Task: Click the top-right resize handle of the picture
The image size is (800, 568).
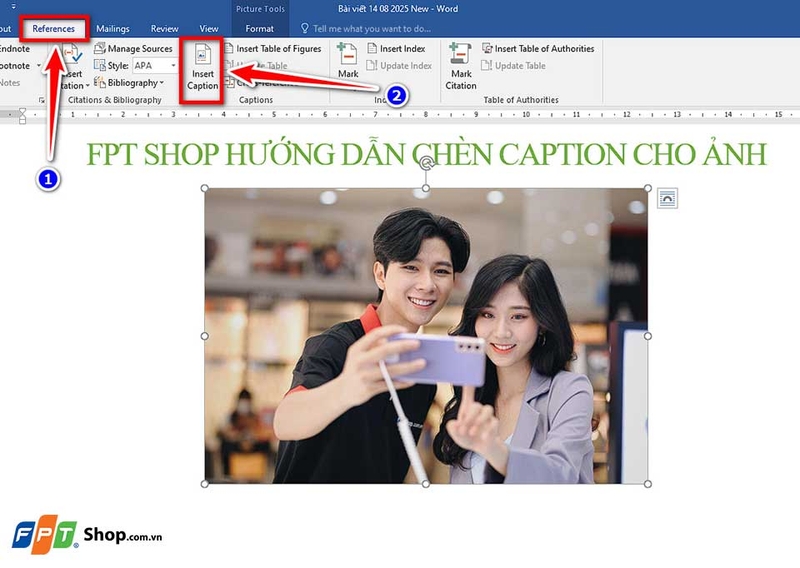Action: click(x=647, y=188)
